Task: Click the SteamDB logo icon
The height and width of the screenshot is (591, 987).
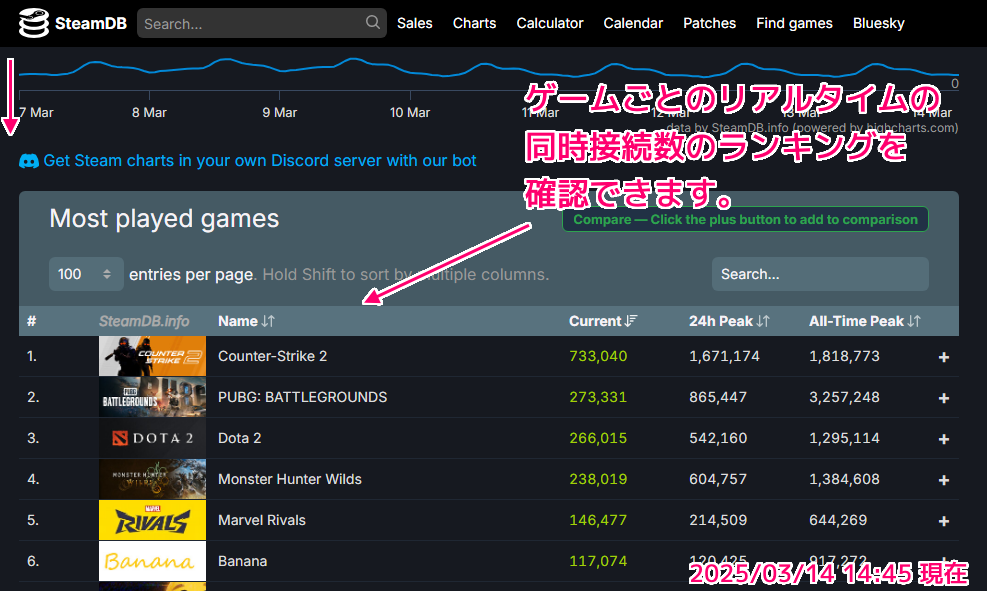Action: click(33, 23)
